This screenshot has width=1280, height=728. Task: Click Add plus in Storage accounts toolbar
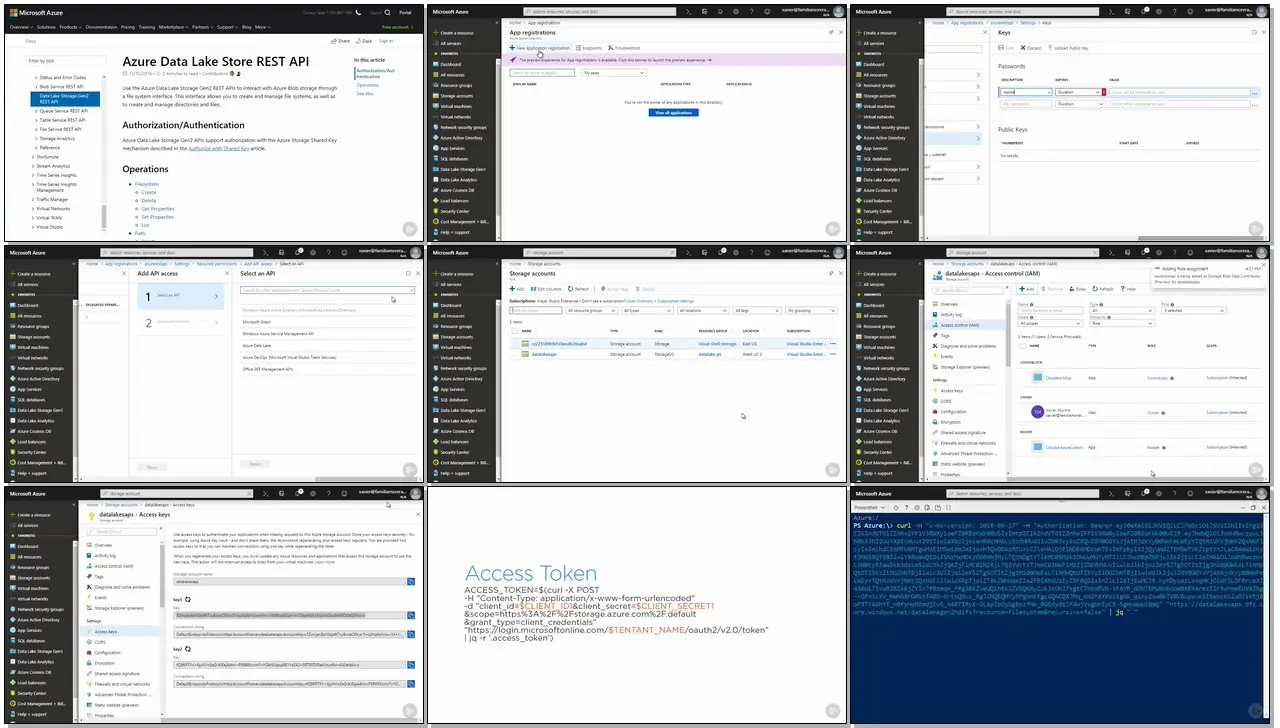pyautogui.click(x=517, y=289)
